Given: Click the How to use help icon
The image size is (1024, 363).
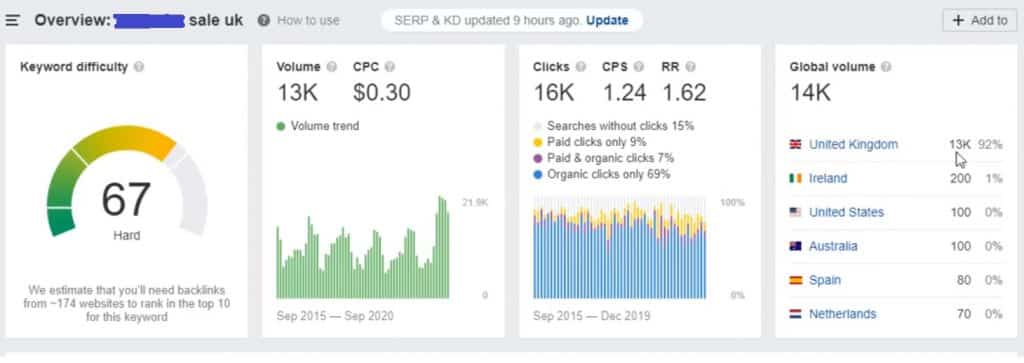Looking at the screenshot, I should pyautogui.click(x=263, y=20).
